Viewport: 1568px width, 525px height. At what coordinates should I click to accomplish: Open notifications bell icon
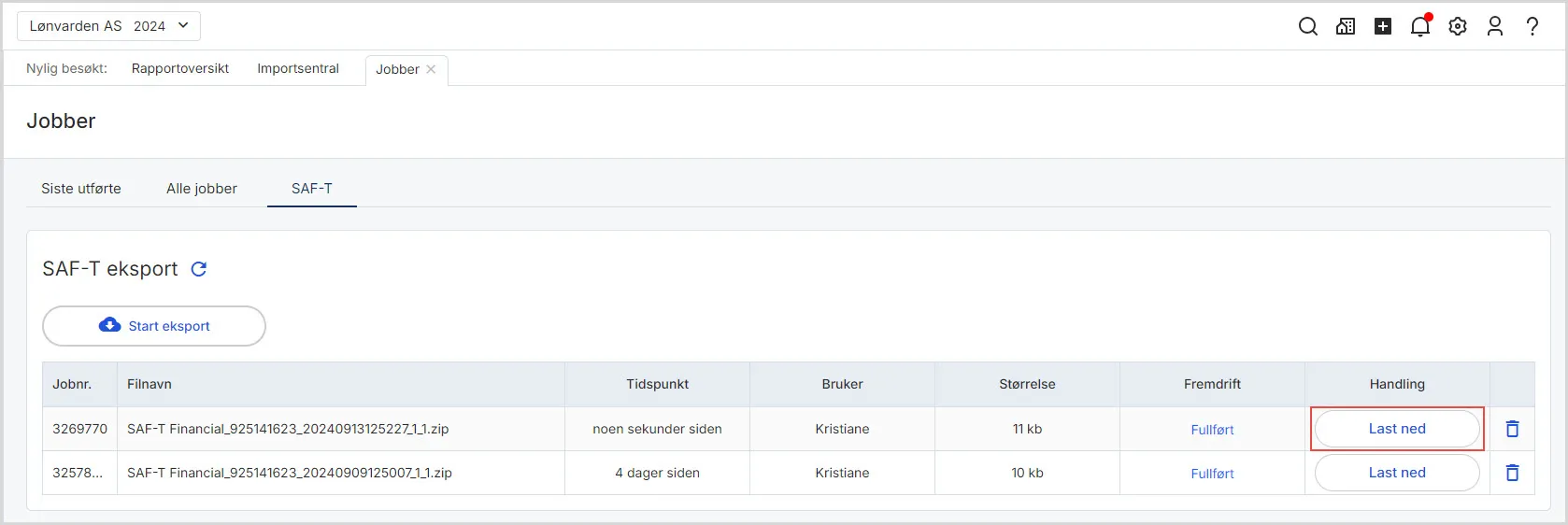(x=1420, y=26)
